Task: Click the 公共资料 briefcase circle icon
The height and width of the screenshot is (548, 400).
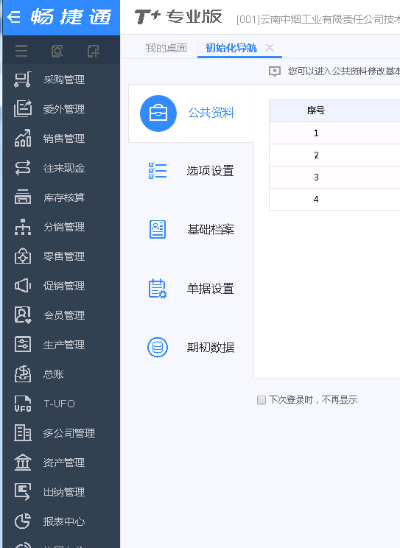Action: (158, 113)
